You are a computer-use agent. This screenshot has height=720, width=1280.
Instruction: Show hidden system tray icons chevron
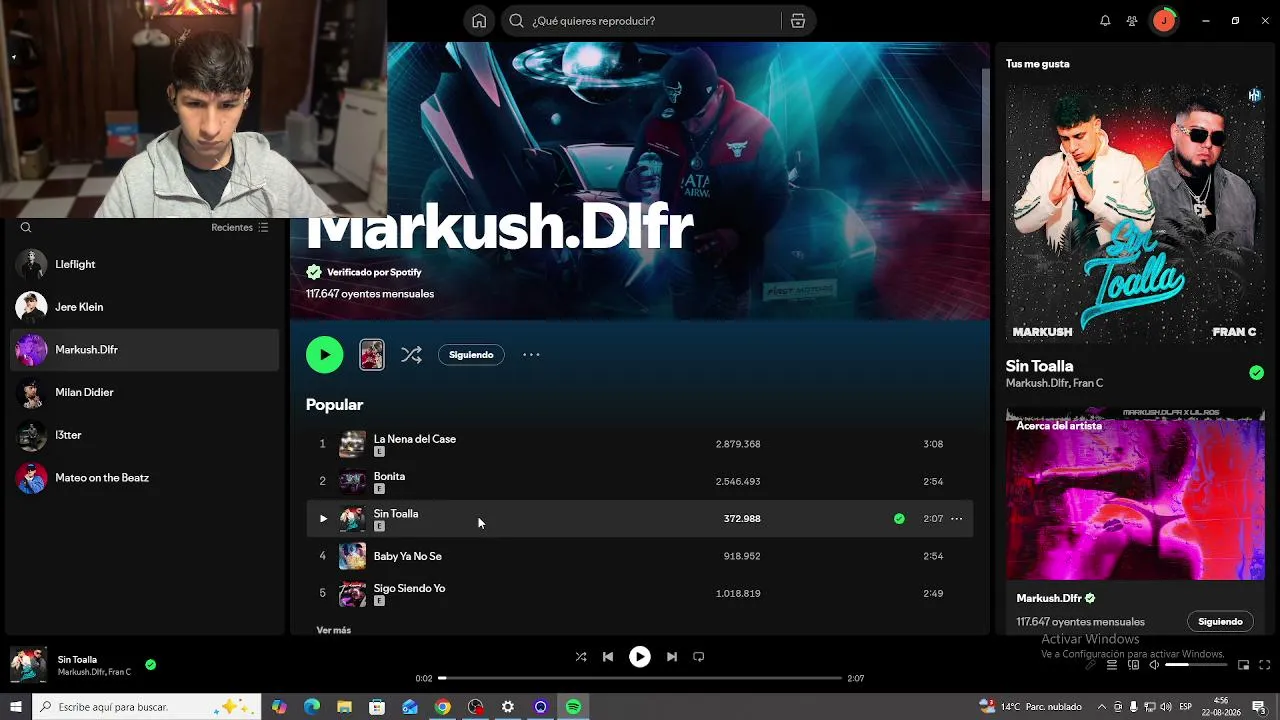coord(1102,707)
